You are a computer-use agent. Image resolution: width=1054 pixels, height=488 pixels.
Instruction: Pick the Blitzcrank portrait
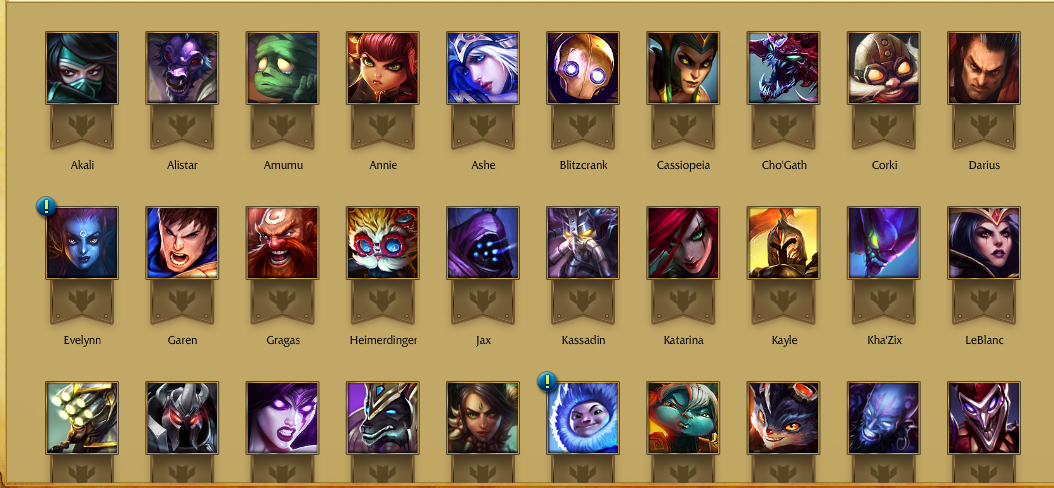coord(583,68)
